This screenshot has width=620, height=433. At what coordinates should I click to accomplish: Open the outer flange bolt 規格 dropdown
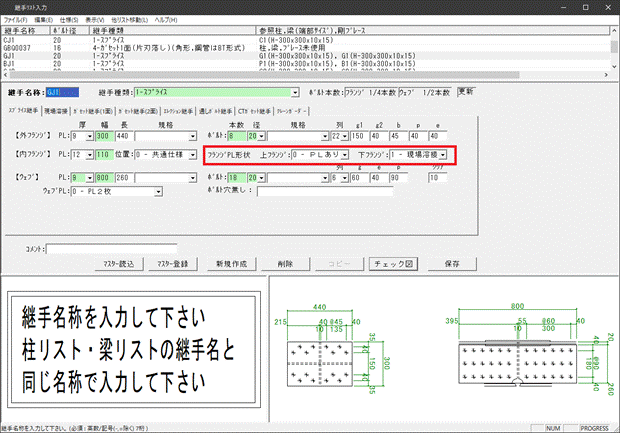(x=325, y=136)
